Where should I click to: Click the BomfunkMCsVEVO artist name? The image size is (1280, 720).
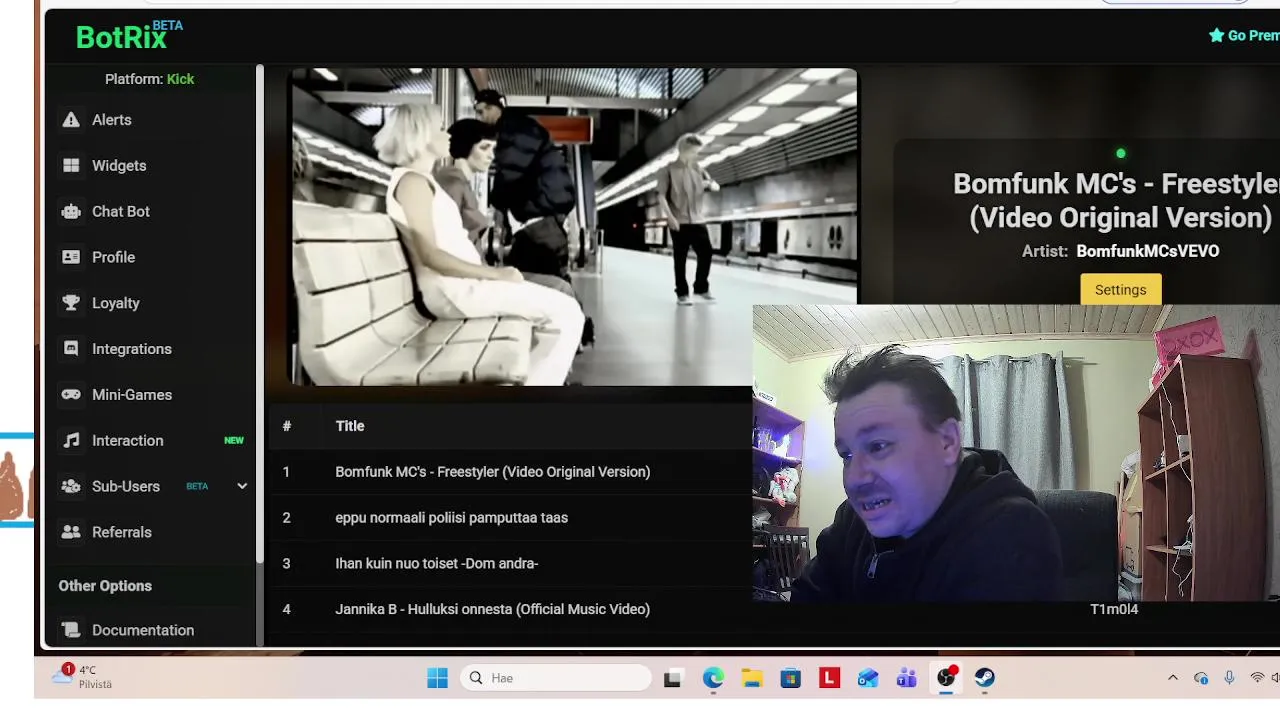(1147, 251)
